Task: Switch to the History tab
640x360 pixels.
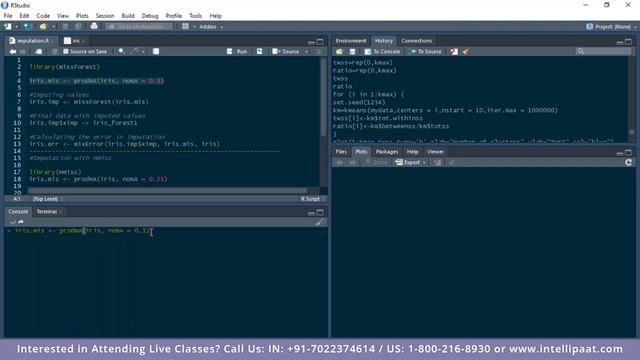Action: pyautogui.click(x=384, y=41)
